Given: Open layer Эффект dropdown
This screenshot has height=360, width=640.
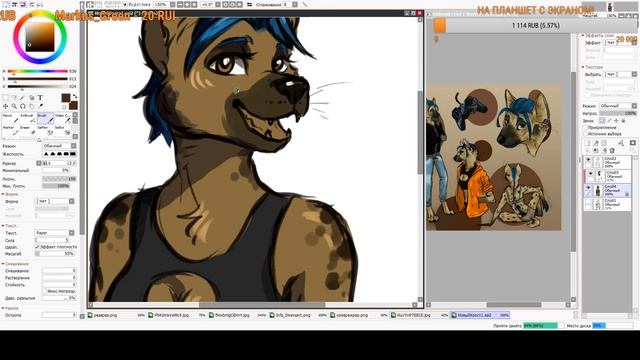Looking at the screenshot, I should click(621, 42).
